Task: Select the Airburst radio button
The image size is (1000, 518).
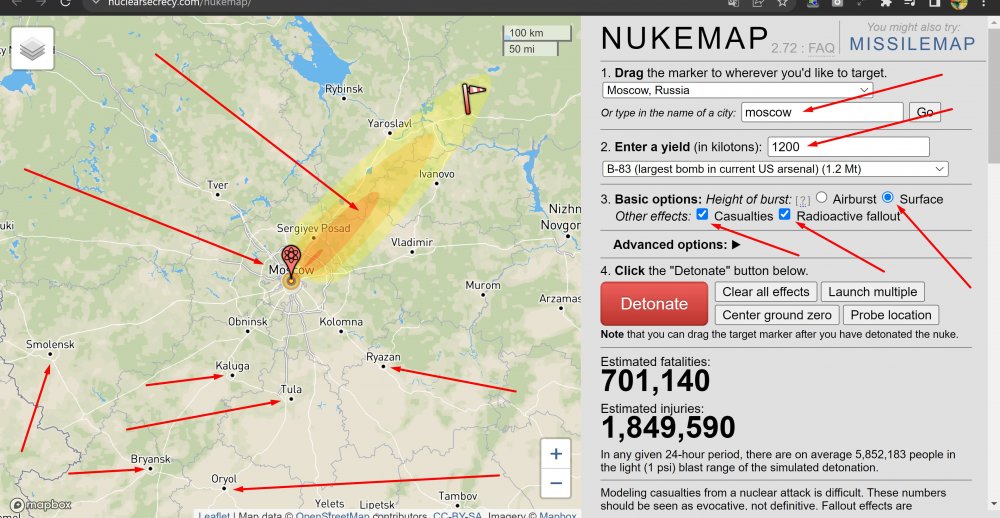Action: pyautogui.click(x=821, y=198)
